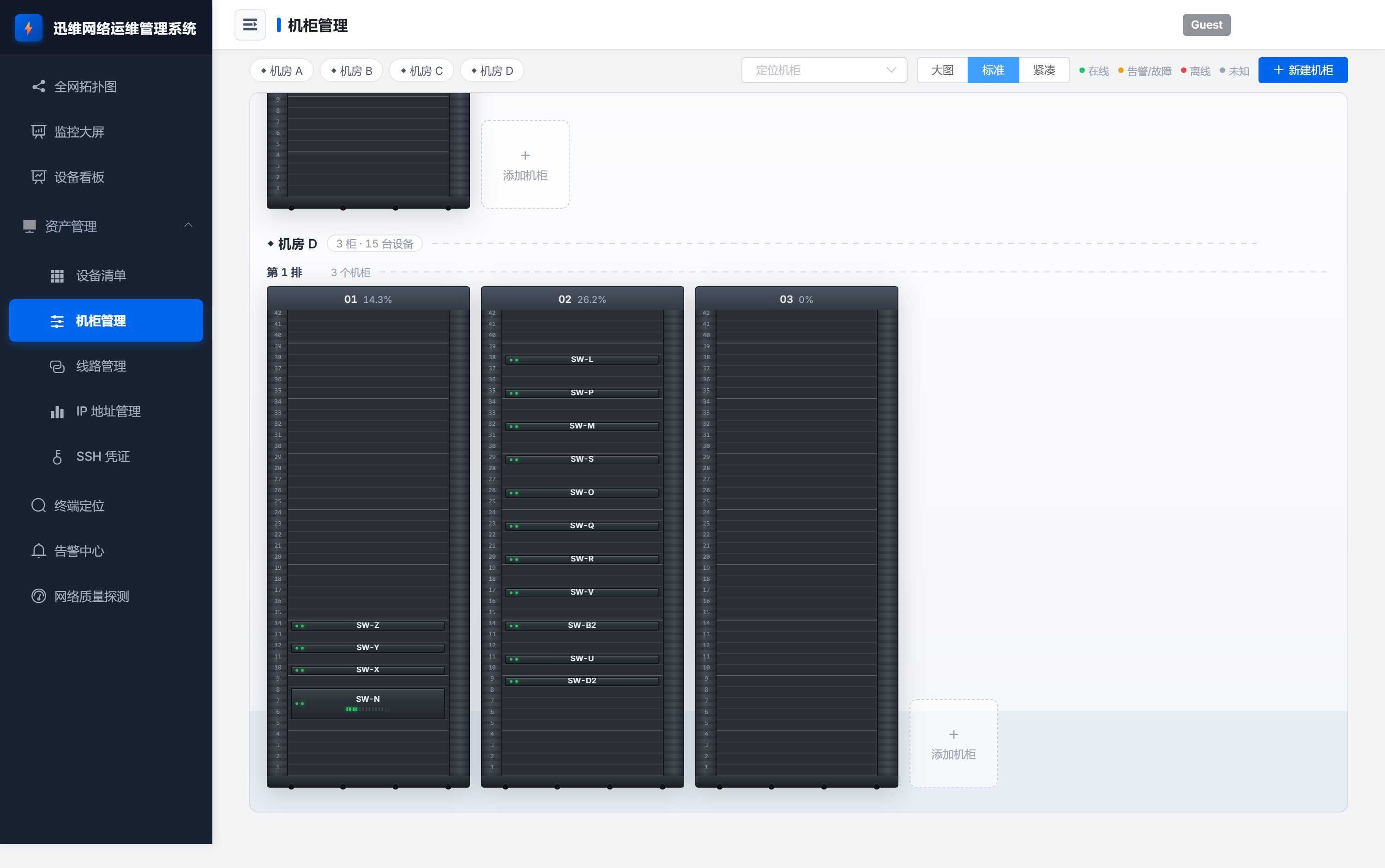Click the 机柜管理 sliders icon
This screenshot has width=1385, height=868.
coord(57,321)
